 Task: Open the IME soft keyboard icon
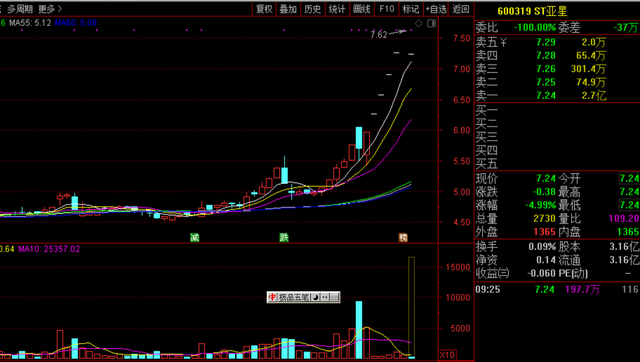334,297
